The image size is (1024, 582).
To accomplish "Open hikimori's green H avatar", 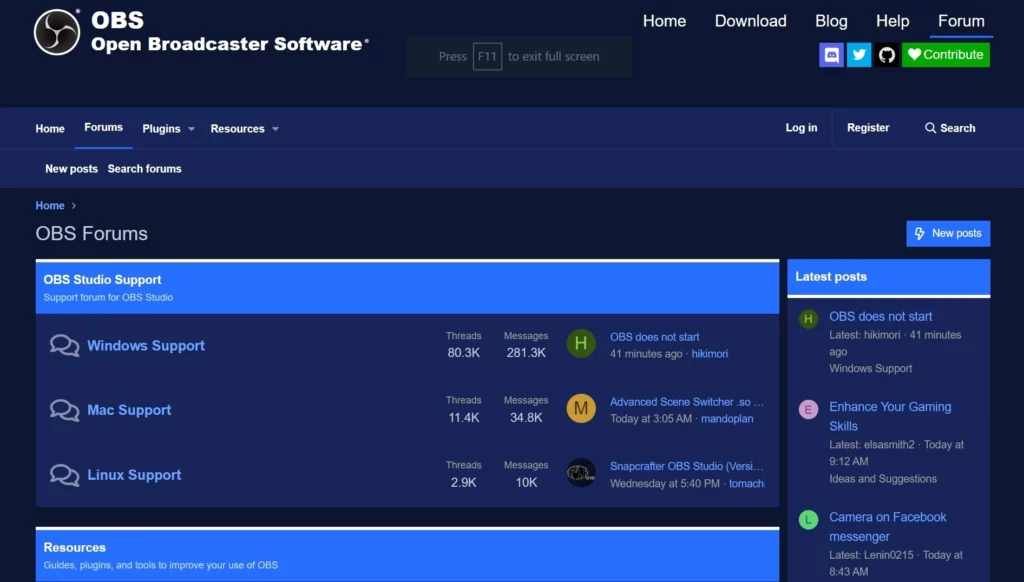I will (581, 344).
